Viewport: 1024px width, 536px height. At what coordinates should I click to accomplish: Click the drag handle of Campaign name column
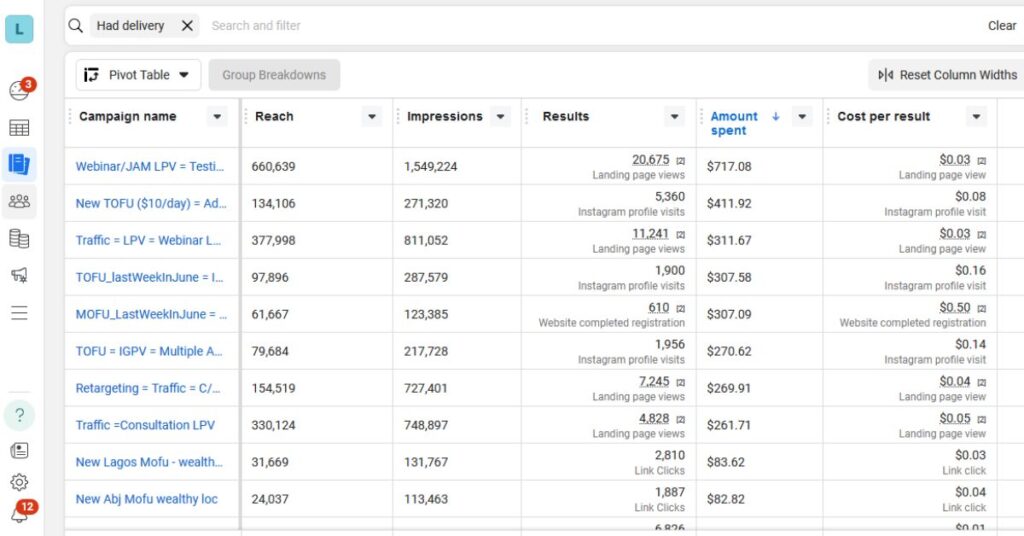point(70,116)
